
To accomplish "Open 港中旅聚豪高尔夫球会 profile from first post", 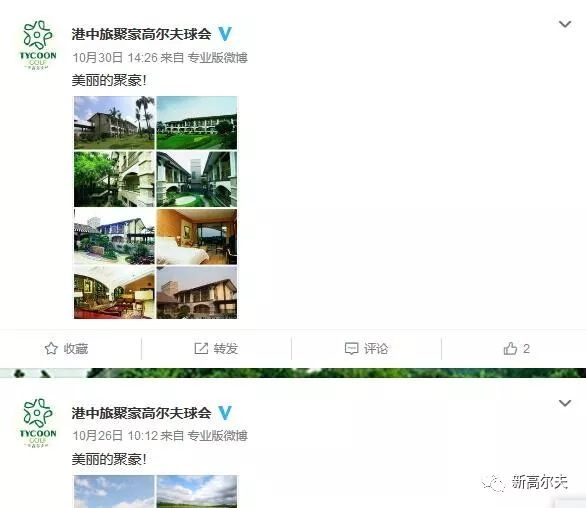I will (x=141, y=34).
